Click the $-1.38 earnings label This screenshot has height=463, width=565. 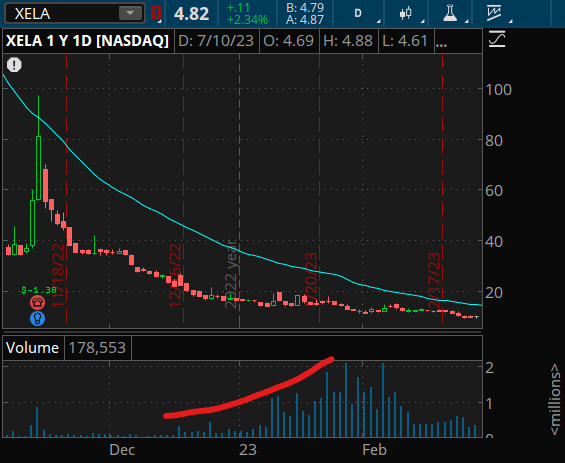click(x=39, y=290)
